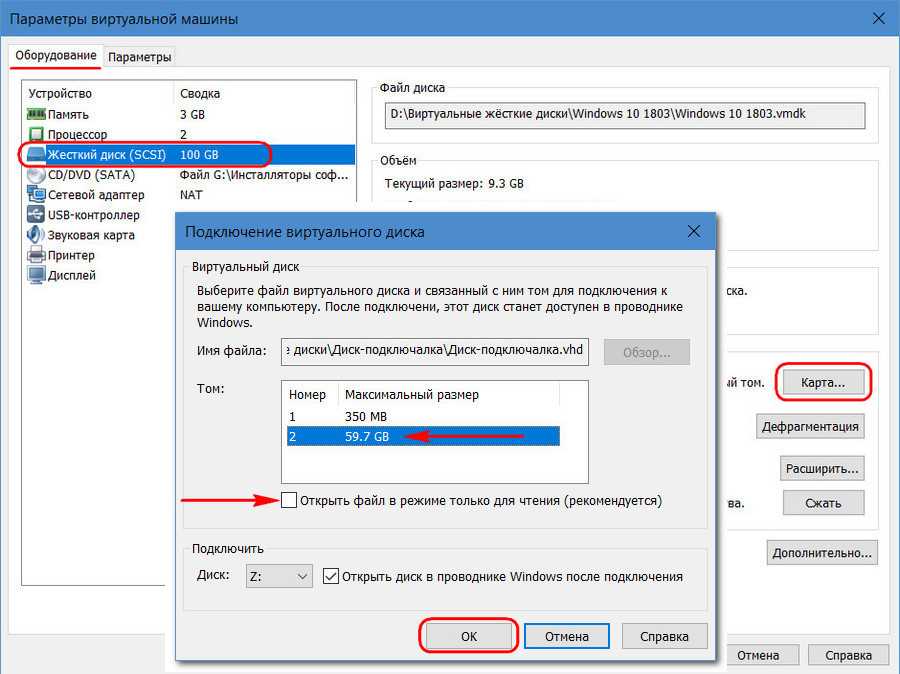Viewport: 900px width, 674px height.
Task: Click Справка in the virtual disk dialog
Action: click(664, 636)
